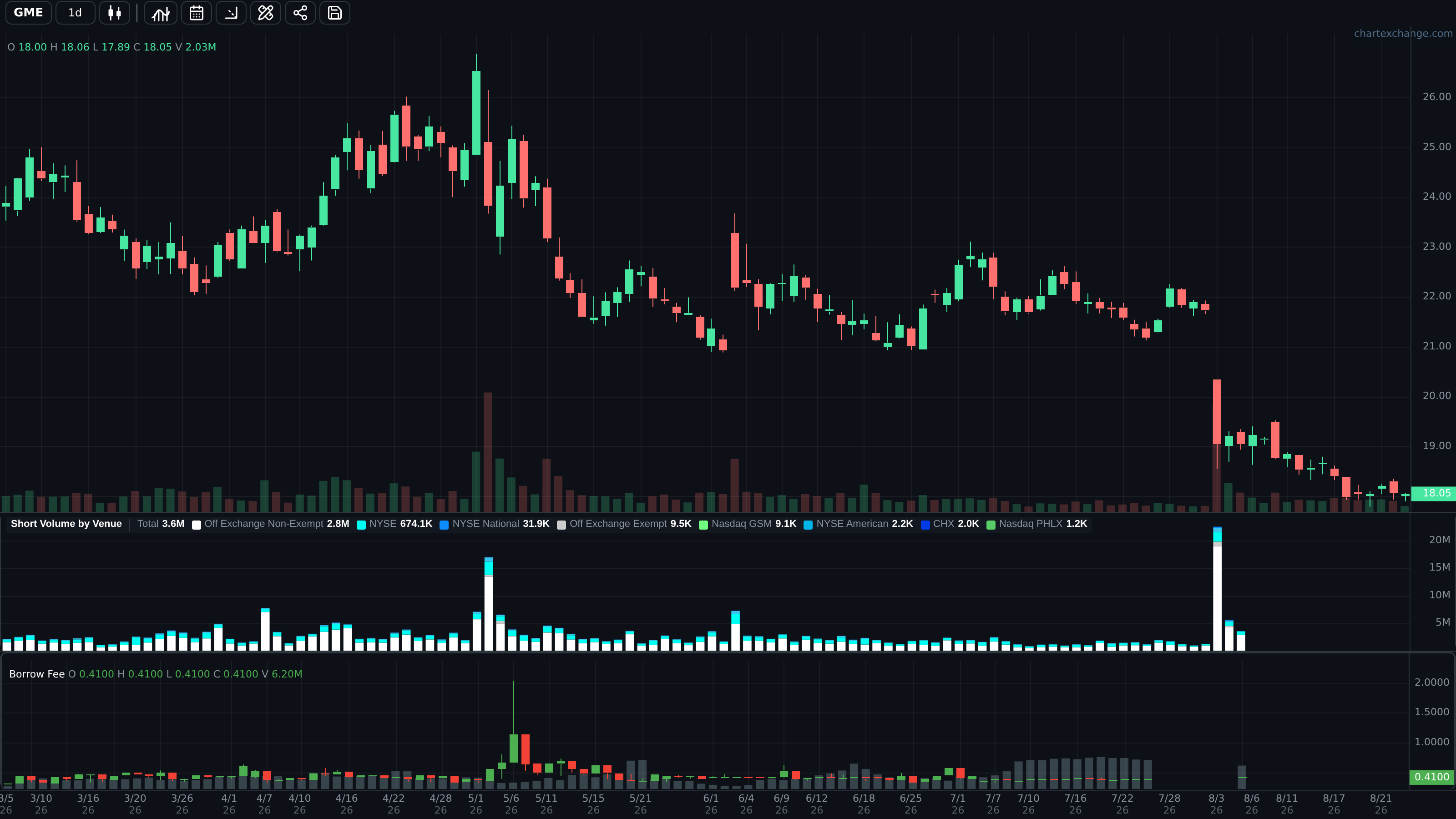Click the Short Volume by Venue title
This screenshot has height=819, width=1456.
[66, 523]
